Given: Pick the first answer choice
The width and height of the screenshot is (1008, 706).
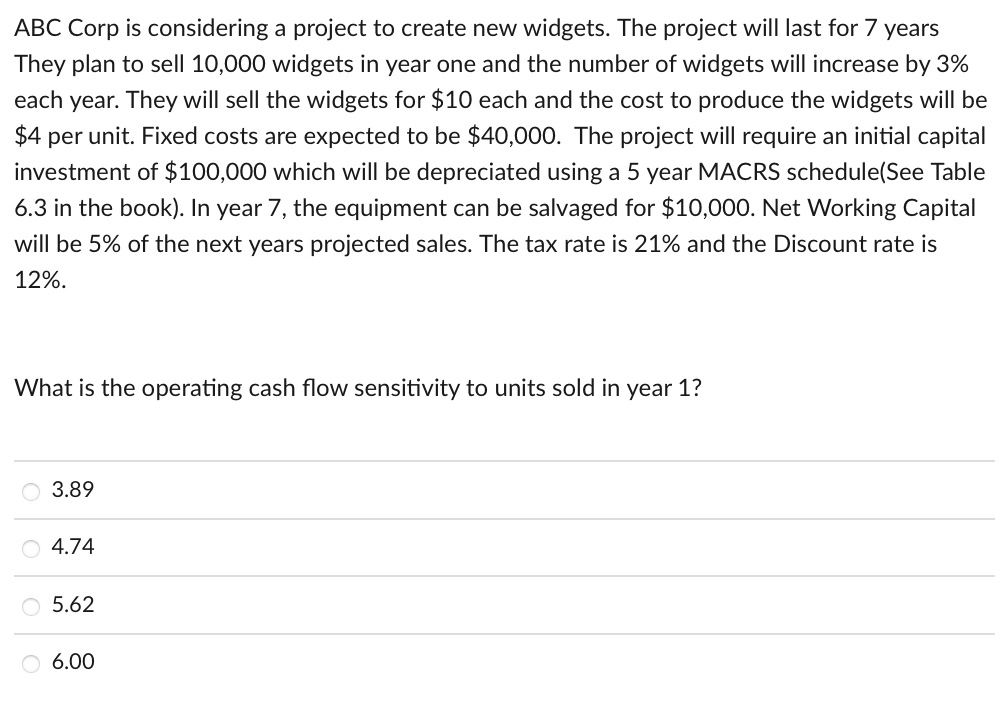Looking at the screenshot, I should [73, 490].
